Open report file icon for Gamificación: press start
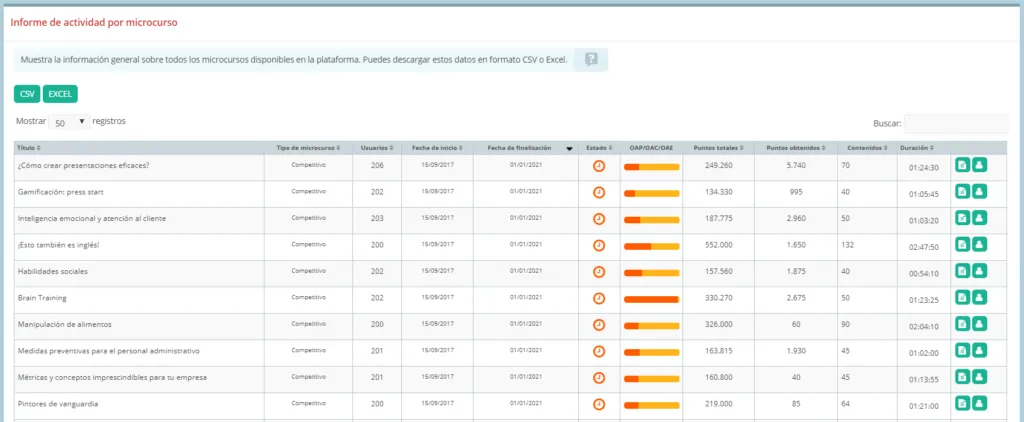1024x422 pixels. 962,191
